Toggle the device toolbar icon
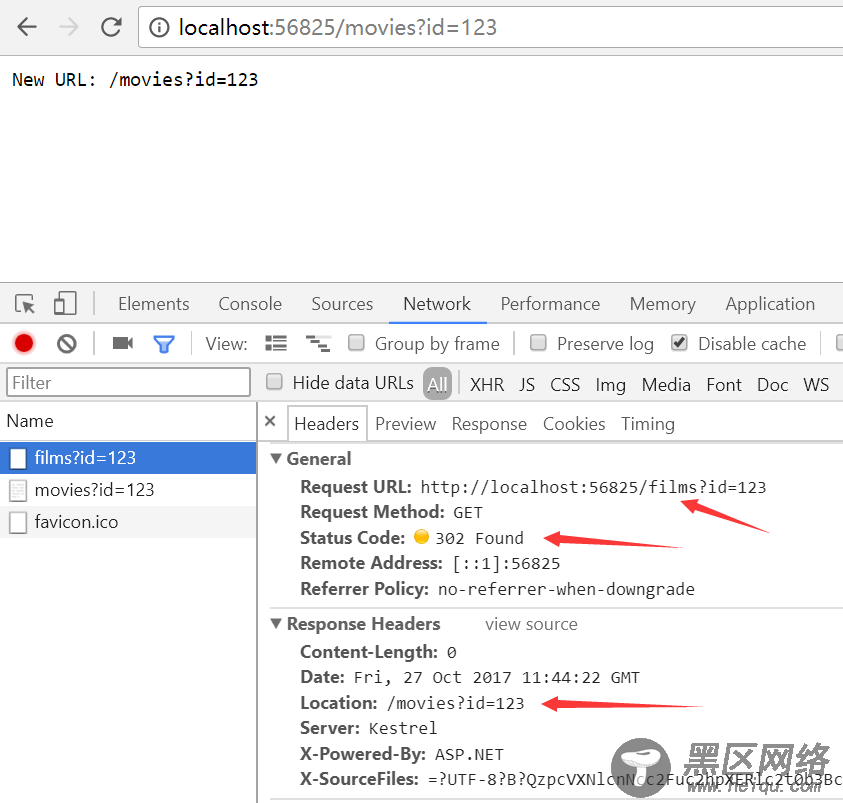 click(65, 303)
